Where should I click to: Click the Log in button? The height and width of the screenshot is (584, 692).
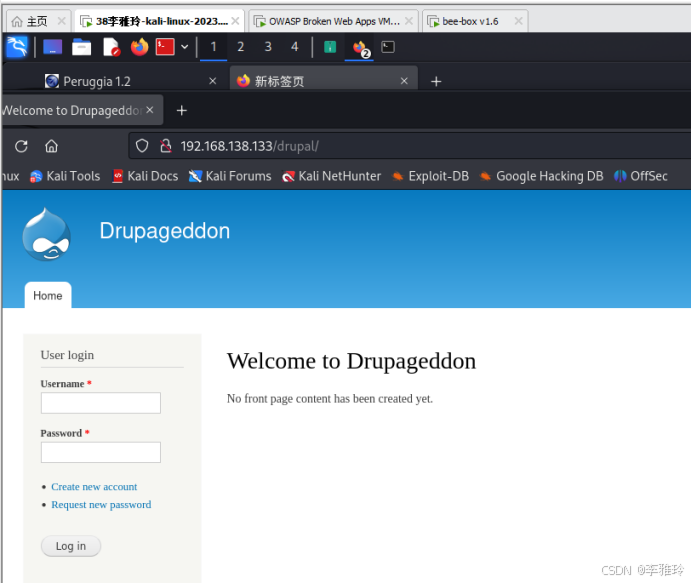(x=71, y=546)
